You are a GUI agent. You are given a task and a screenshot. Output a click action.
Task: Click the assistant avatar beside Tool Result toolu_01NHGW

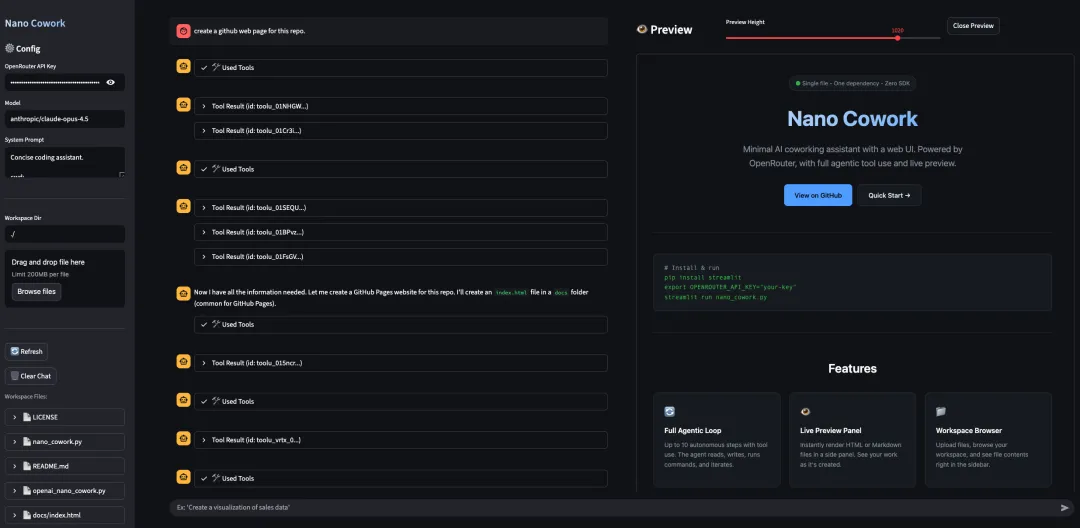click(x=183, y=105)
